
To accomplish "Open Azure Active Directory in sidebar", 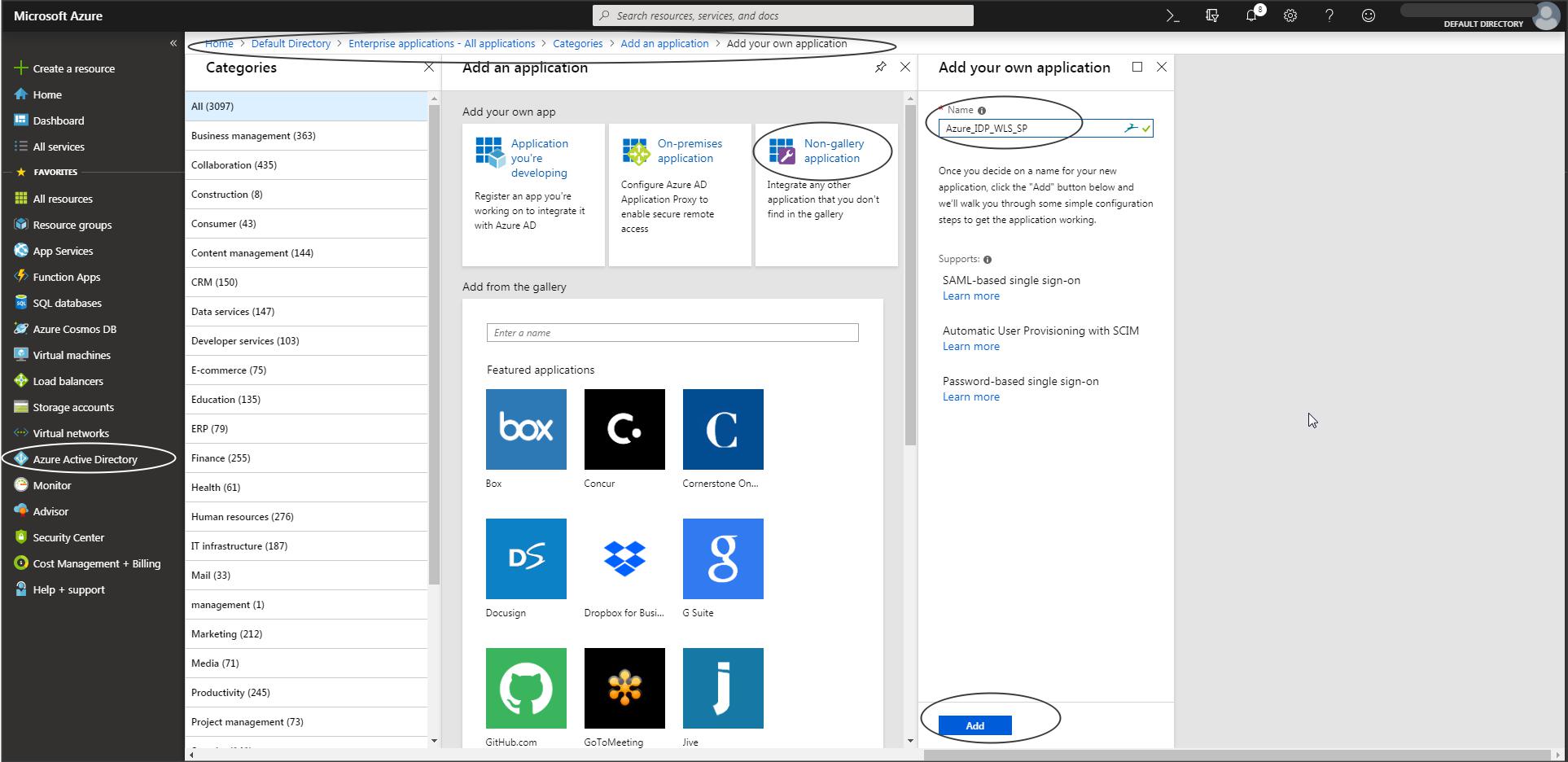I will coord(85,459).
